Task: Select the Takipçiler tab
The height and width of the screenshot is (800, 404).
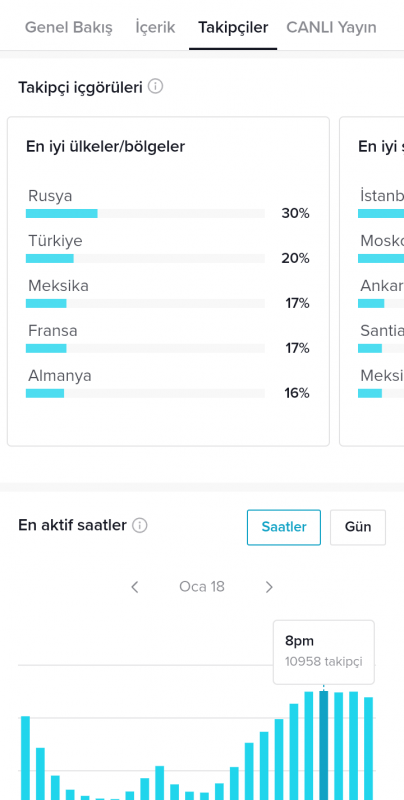Action: pyautogui.click(x=233, y=27)
